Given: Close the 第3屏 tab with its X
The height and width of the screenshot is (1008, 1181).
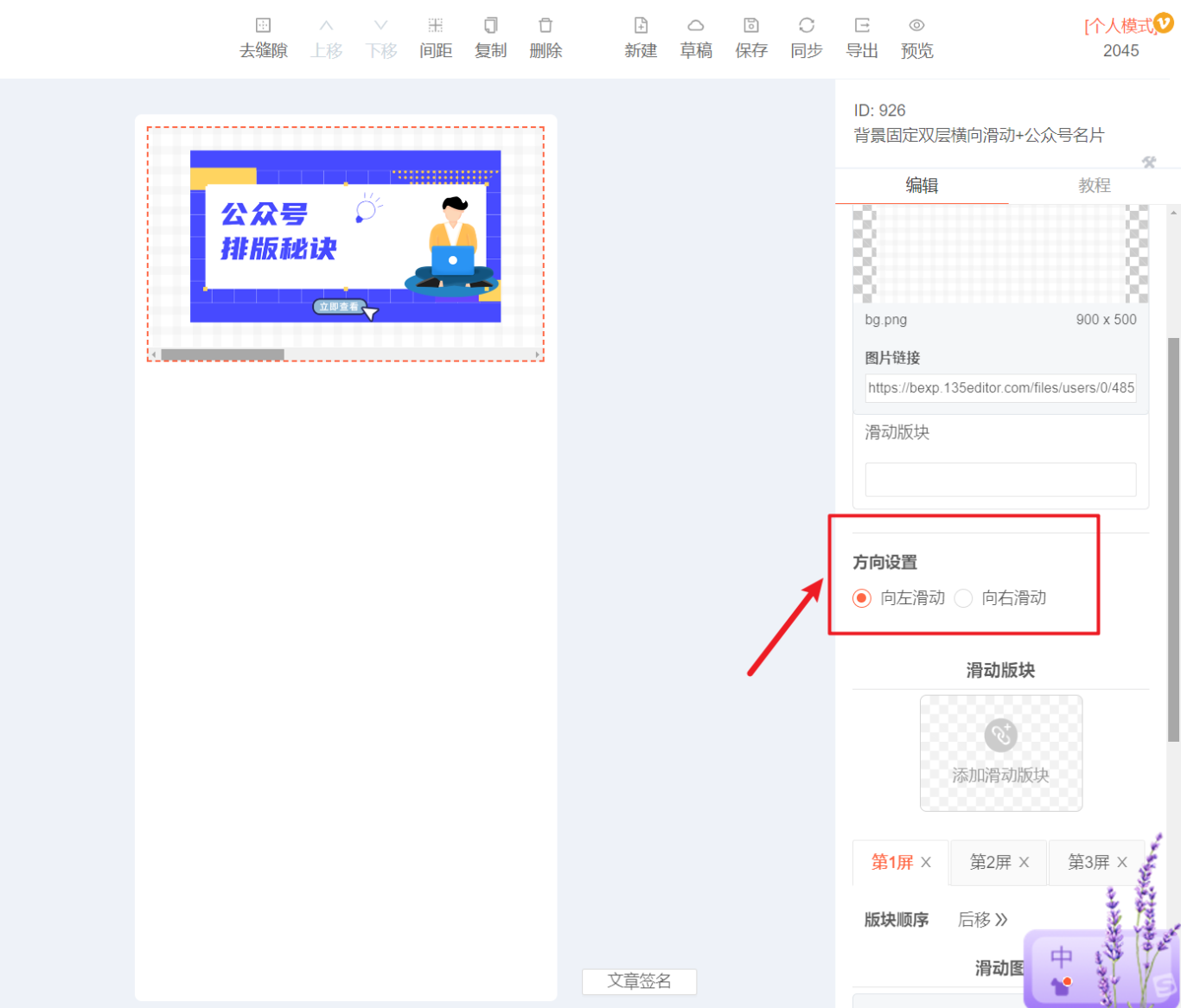Looking at the screenshot, I should [x=1122, y=862].
